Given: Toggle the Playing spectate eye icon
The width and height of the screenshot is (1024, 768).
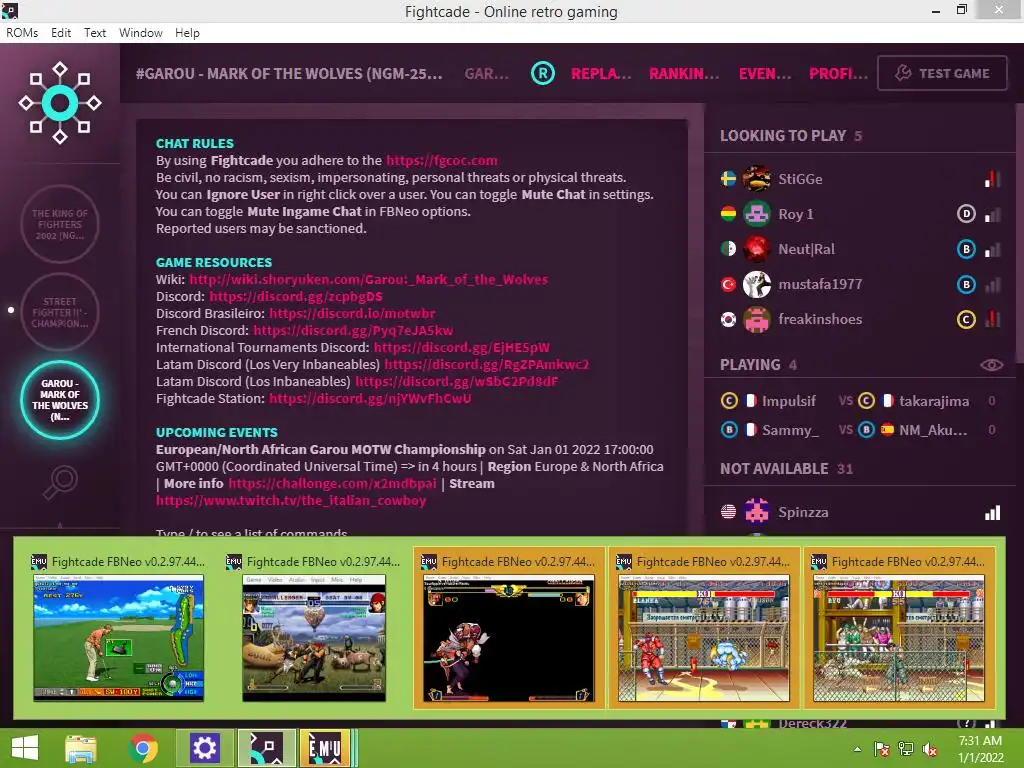Looking at the screenshot, I should tap(991, 365).
